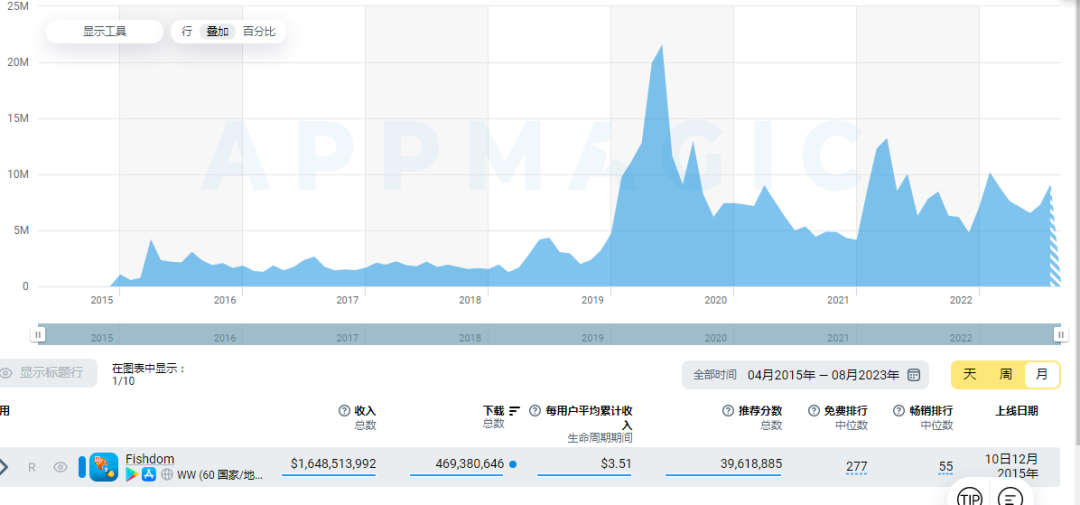Open the TIP floating button

970,497
